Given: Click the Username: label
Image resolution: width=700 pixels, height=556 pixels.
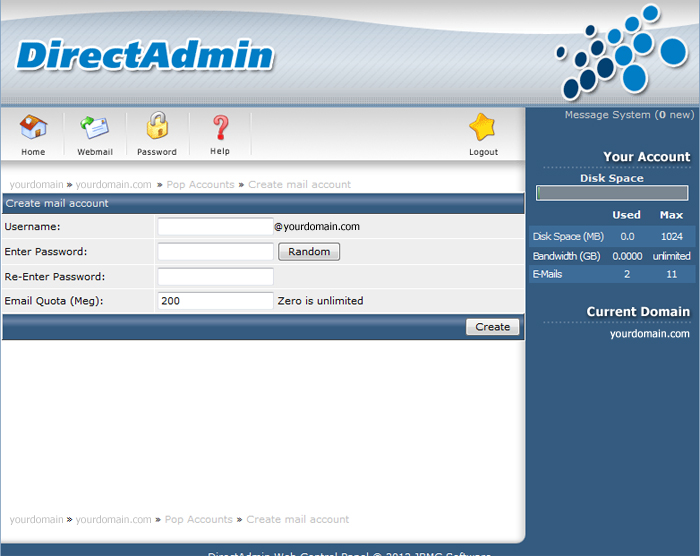Looking at the screenshot, I should (32, 227).
